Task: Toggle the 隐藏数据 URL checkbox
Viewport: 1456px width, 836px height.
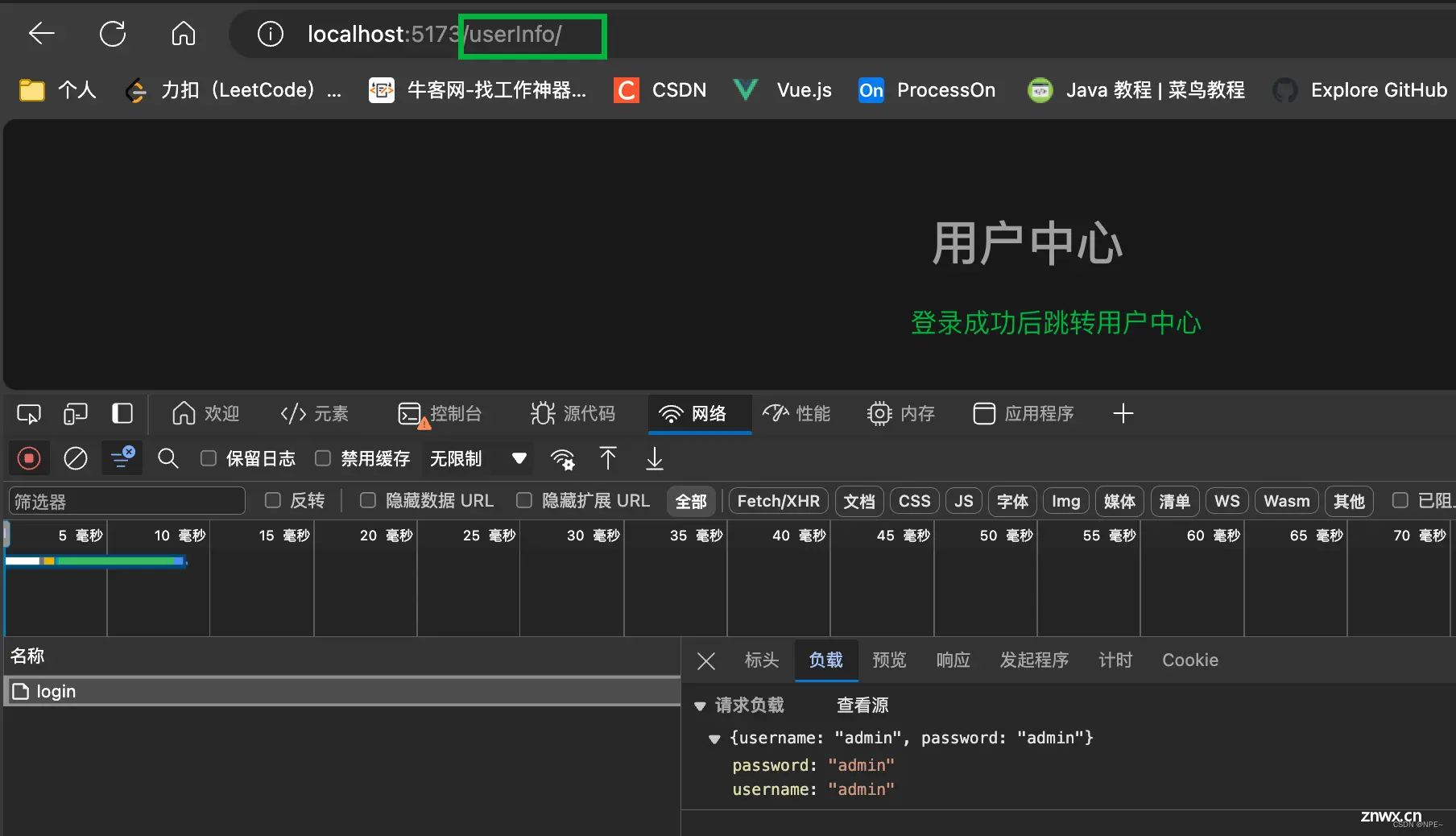Action: point(368,500)
